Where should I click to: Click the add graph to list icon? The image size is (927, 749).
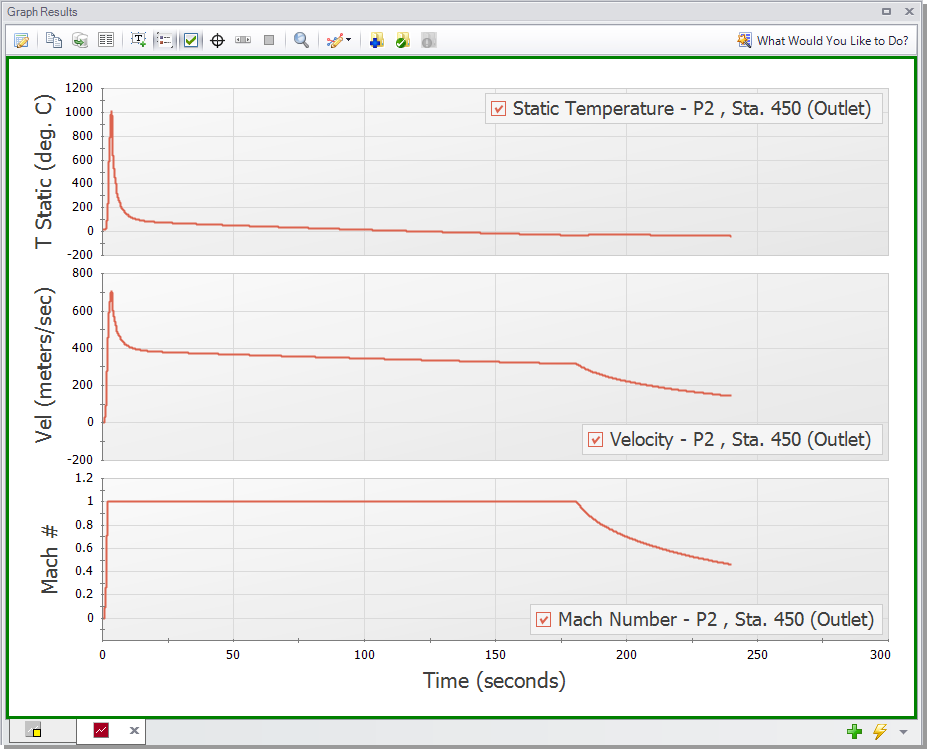pos(377,40)
